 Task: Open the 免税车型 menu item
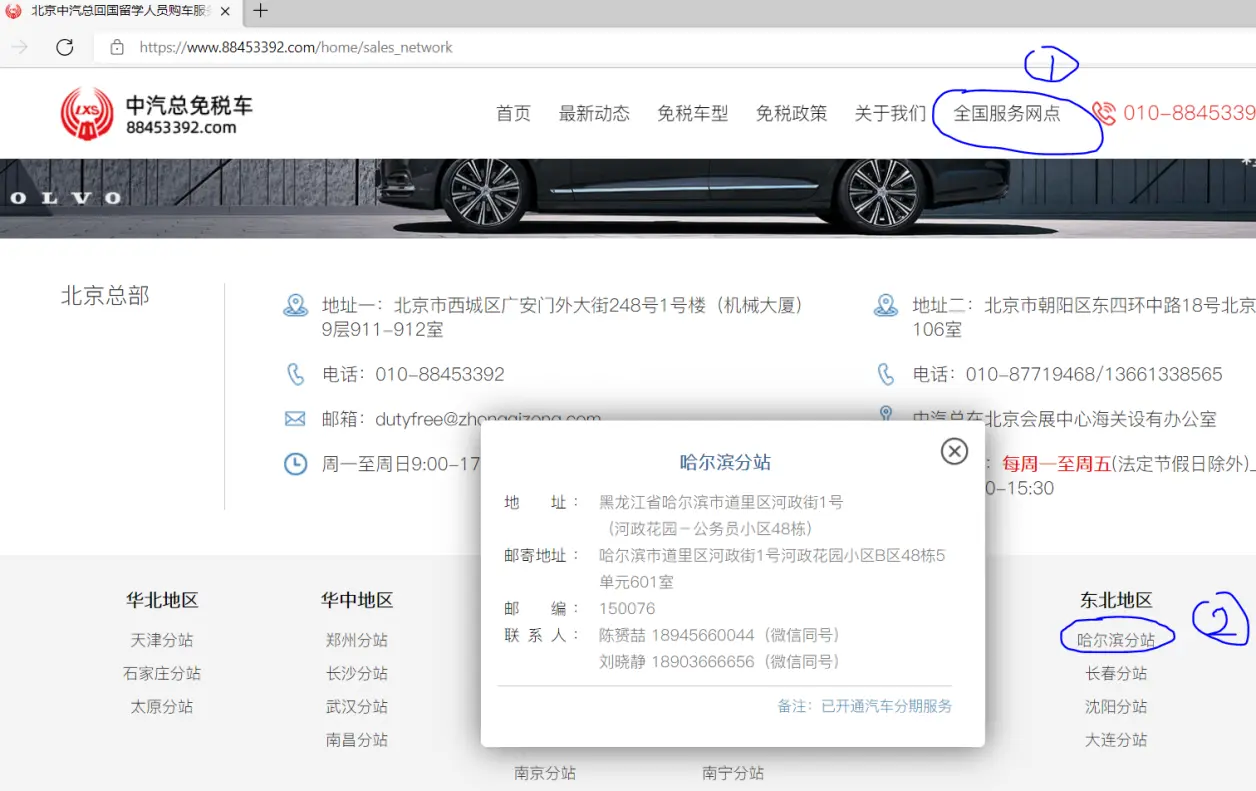pyautogui.click(x=693, y=114)
